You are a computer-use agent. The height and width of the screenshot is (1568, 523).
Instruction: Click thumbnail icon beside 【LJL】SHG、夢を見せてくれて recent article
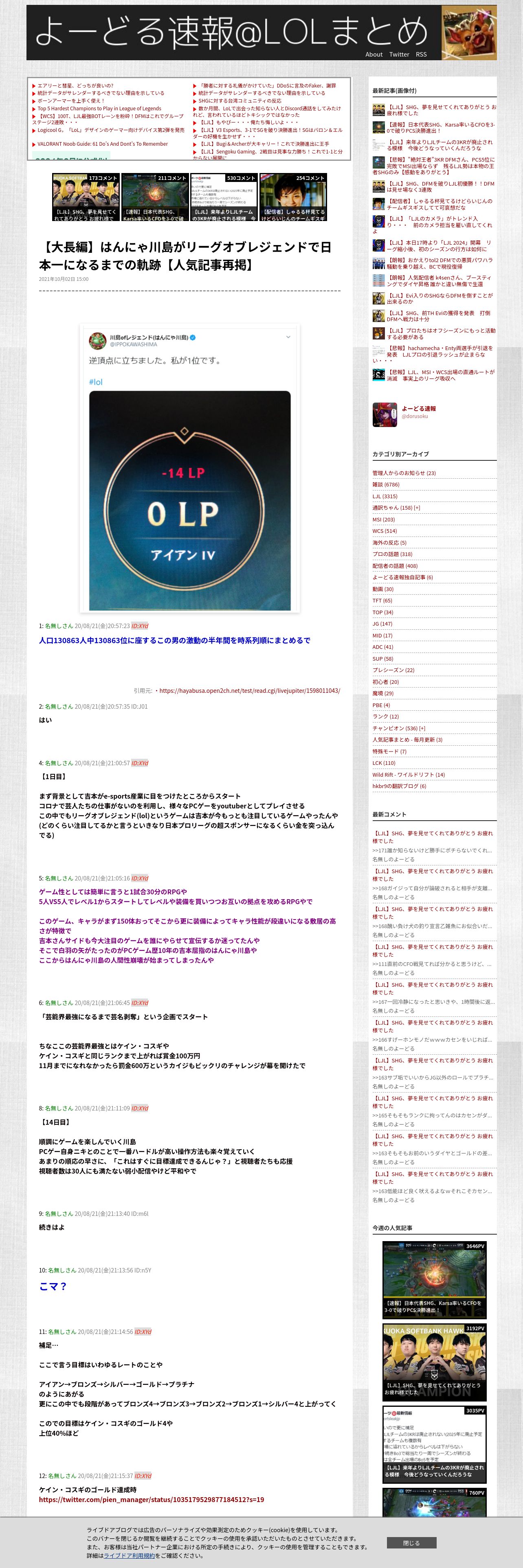tap(378, 109)
